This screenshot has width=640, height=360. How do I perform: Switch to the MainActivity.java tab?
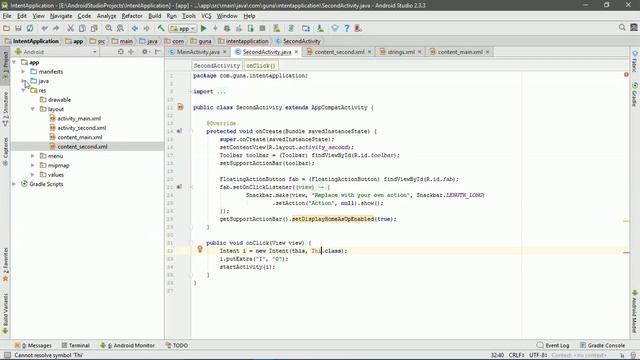(198, 52)
